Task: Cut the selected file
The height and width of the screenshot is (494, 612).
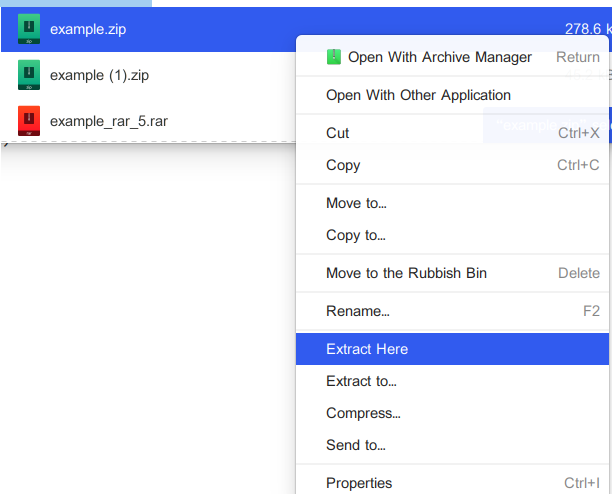Action: point(338,133)
